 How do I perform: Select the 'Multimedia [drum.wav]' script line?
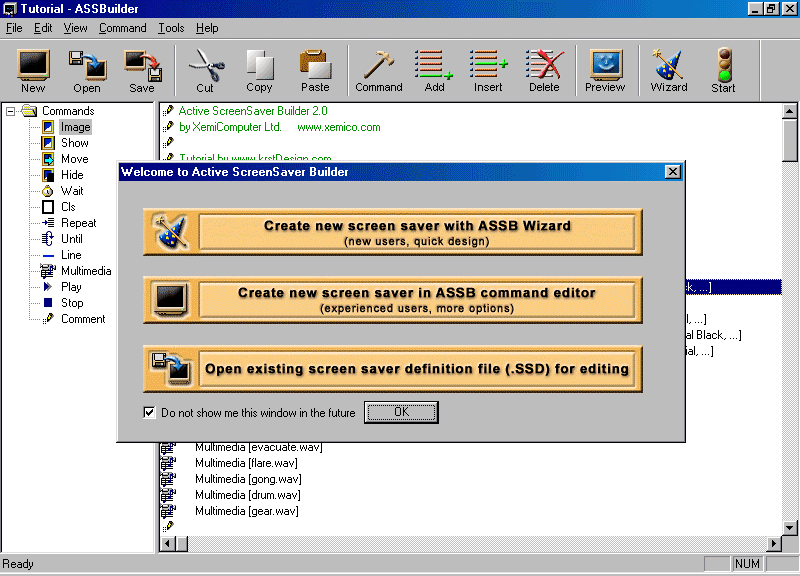(x=247, y=495)
